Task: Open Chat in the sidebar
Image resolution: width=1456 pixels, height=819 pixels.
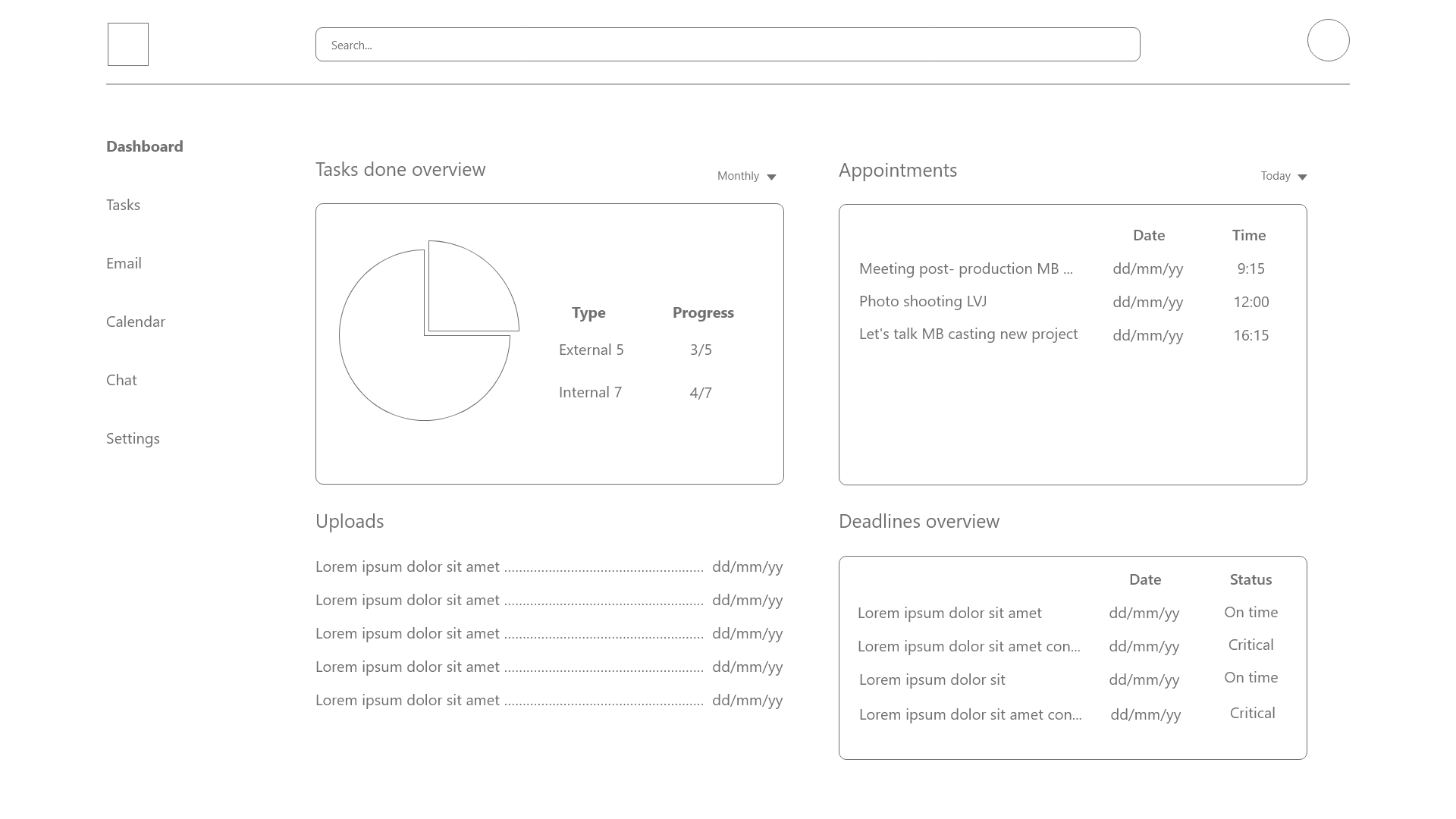Action: [x=121, y=380]
